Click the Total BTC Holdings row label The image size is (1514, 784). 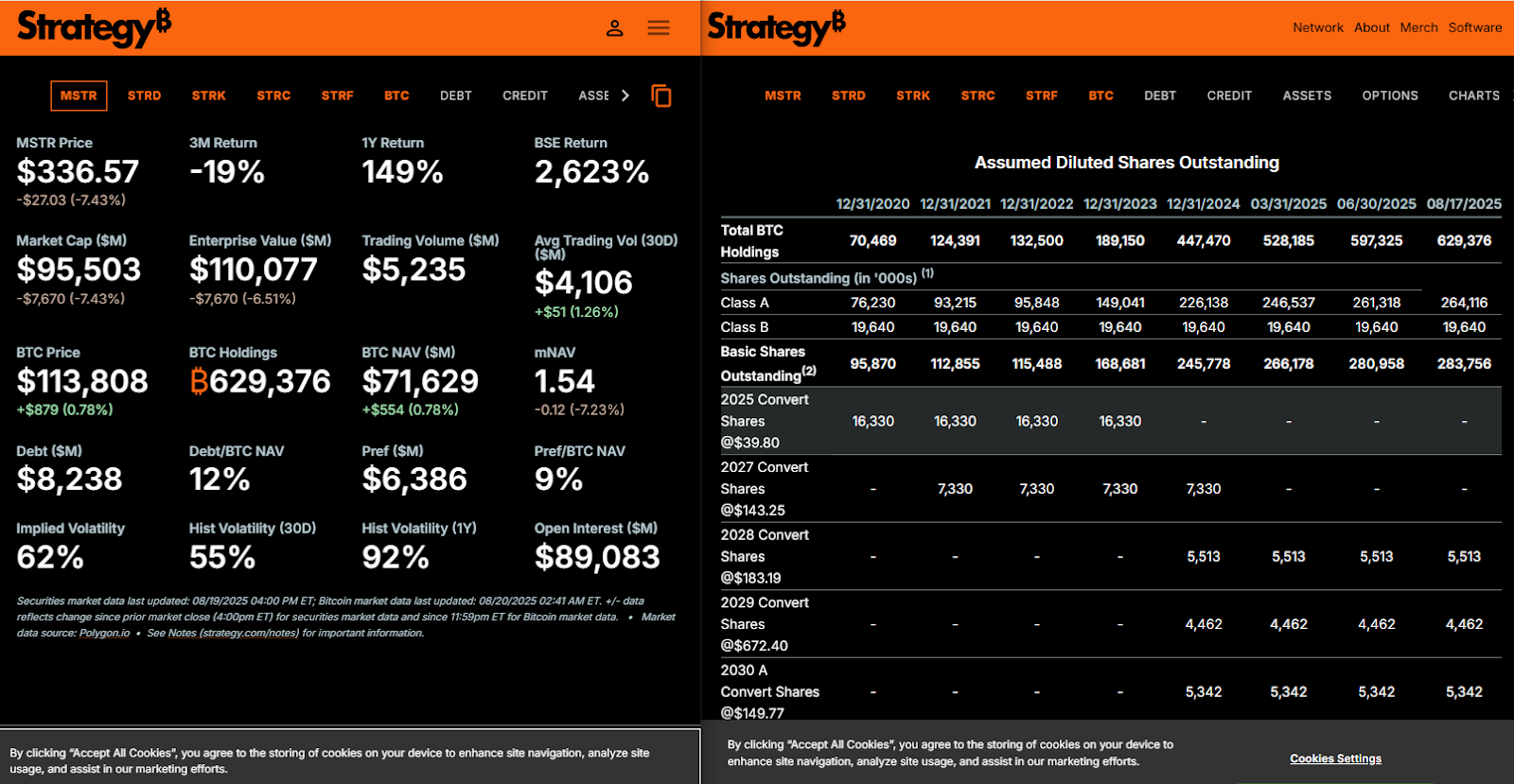(x=751, y=241)
